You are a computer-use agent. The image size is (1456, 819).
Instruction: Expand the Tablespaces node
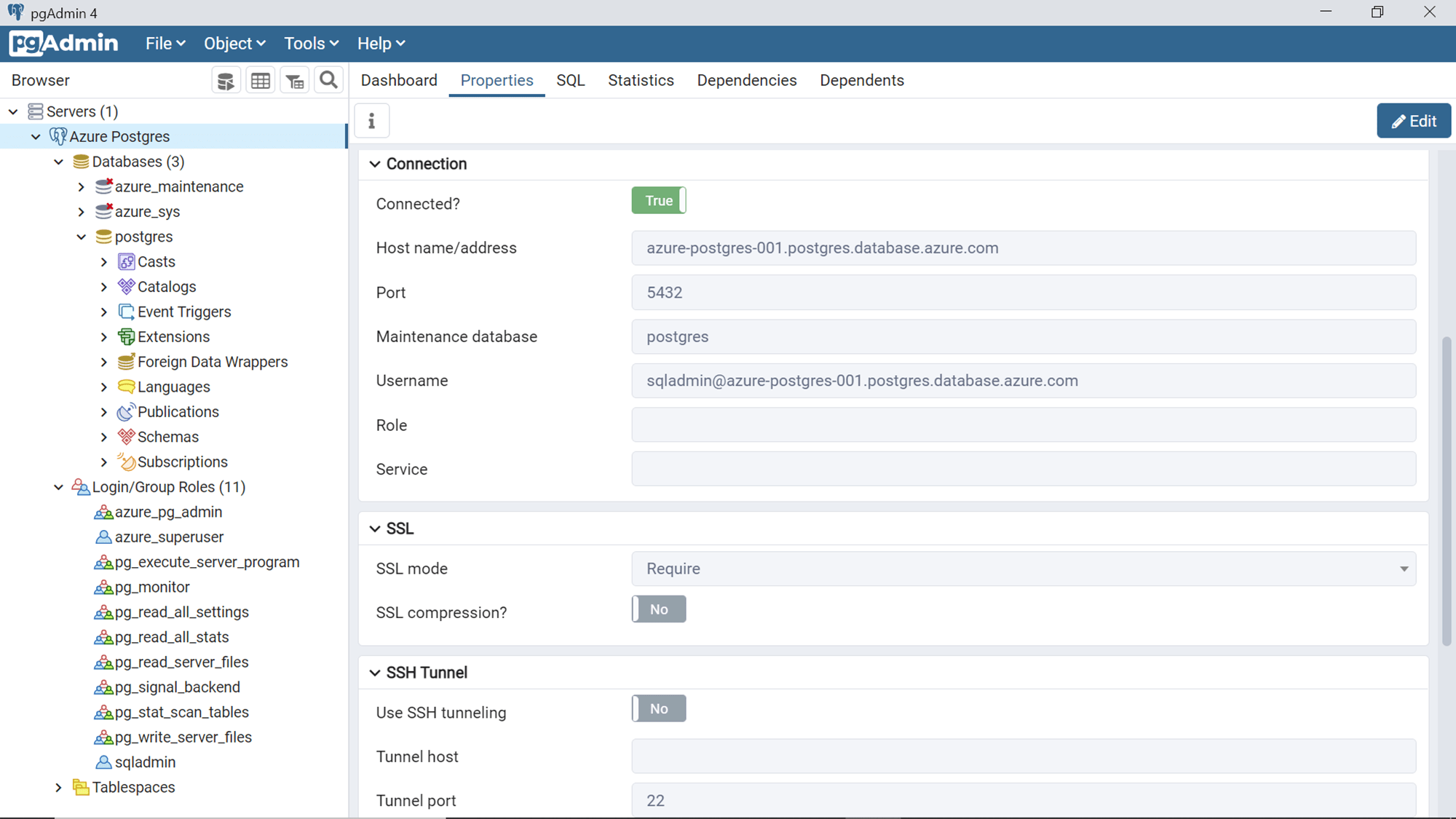pyautogui.click(x=58, y=787)
